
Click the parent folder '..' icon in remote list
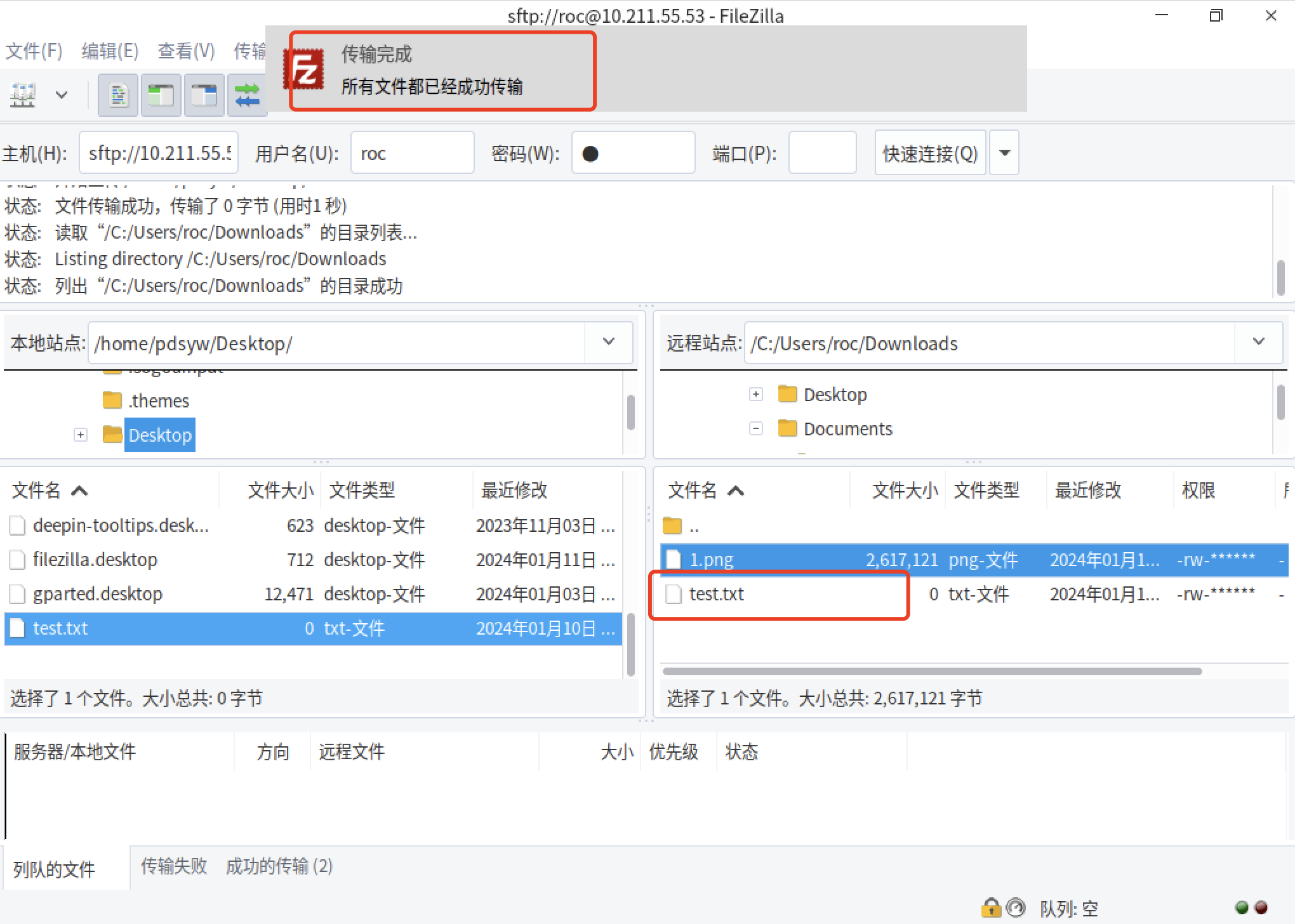672,526
